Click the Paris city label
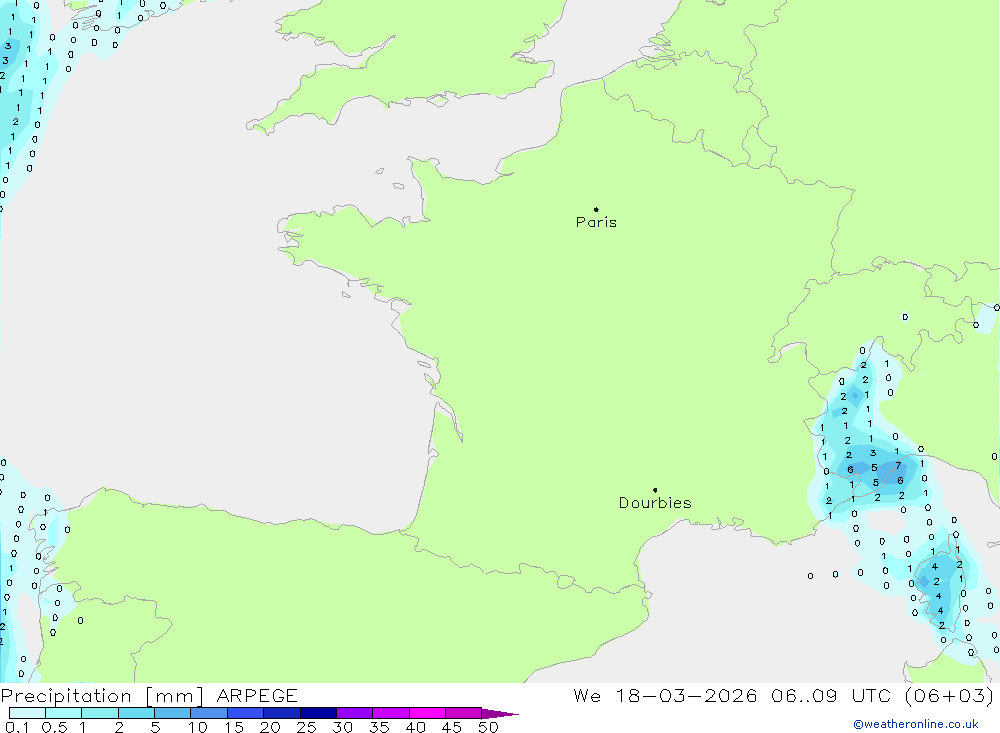The width and height of the screenshot is (1000, 733). point(596,222)
